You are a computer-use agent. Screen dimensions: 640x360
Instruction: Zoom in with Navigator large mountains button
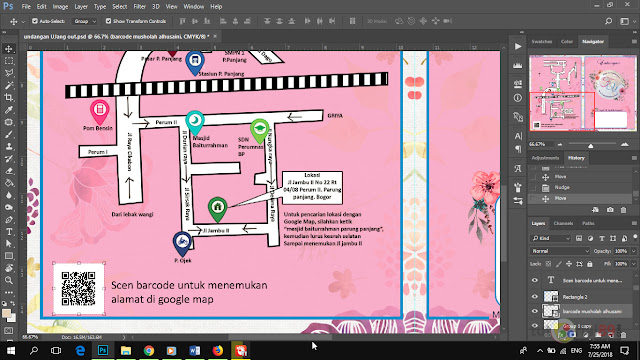coord(624,144)
